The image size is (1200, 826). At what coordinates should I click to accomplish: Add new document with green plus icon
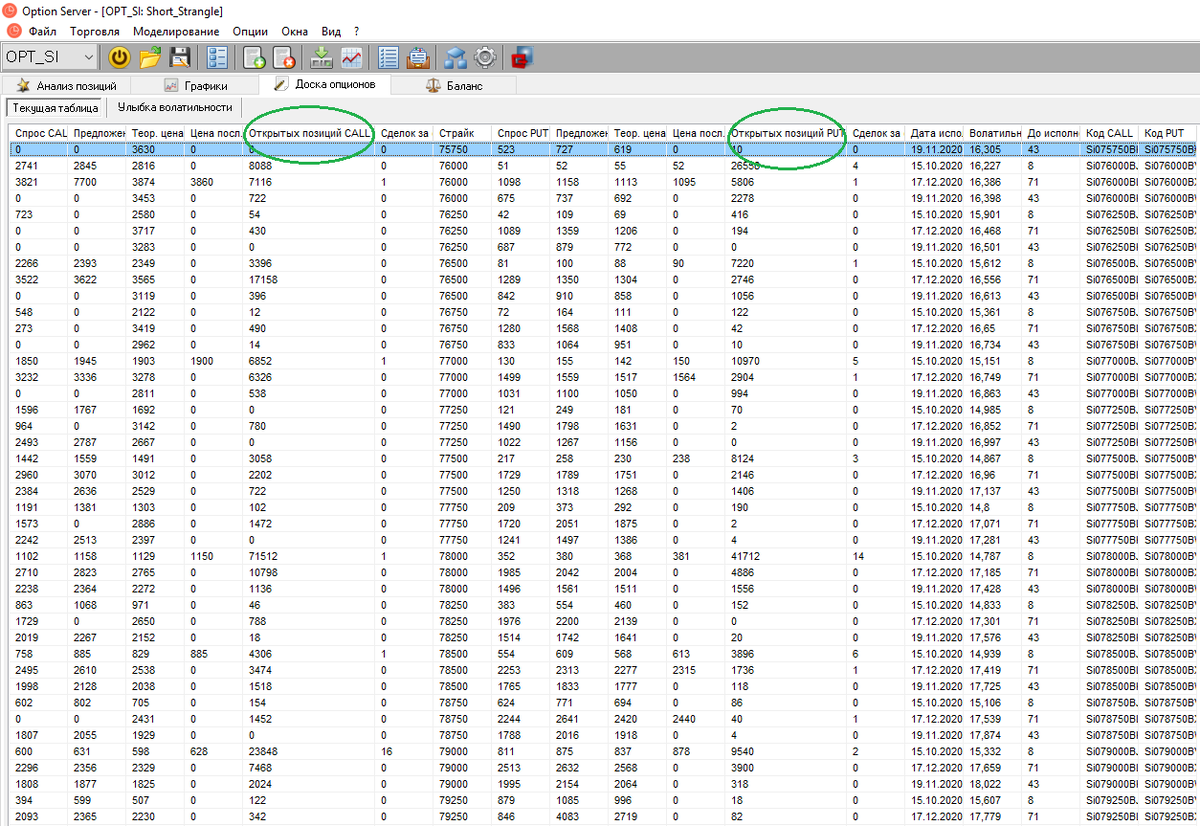254,58
